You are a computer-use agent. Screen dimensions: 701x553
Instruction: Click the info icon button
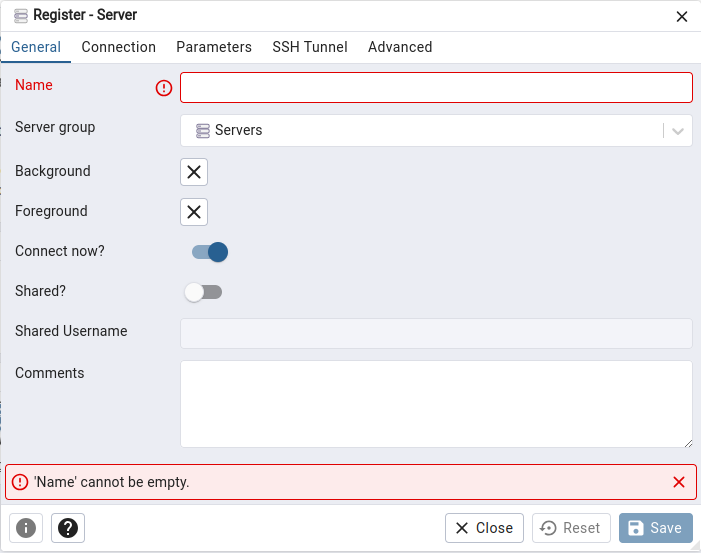pyautogui.click(x=26, y=528)
